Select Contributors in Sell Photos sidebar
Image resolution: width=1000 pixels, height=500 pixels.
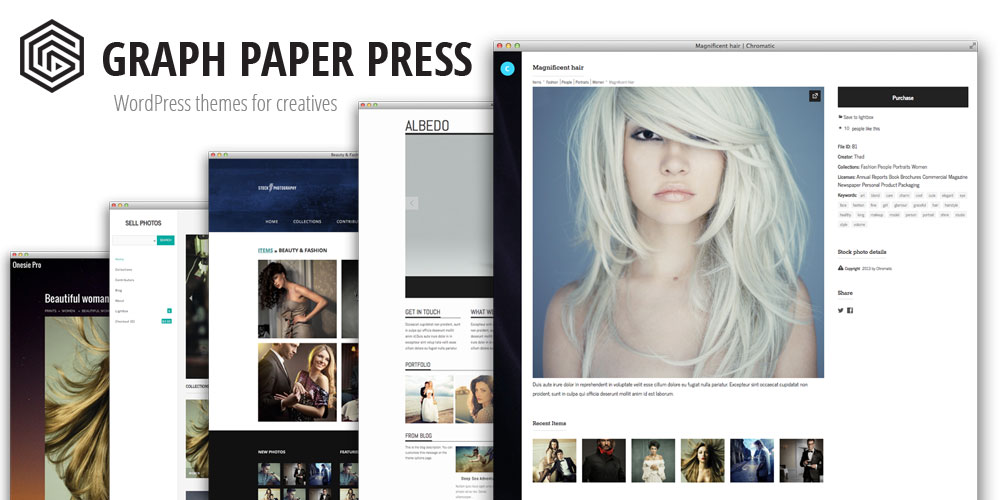click(x=124, y=280)
